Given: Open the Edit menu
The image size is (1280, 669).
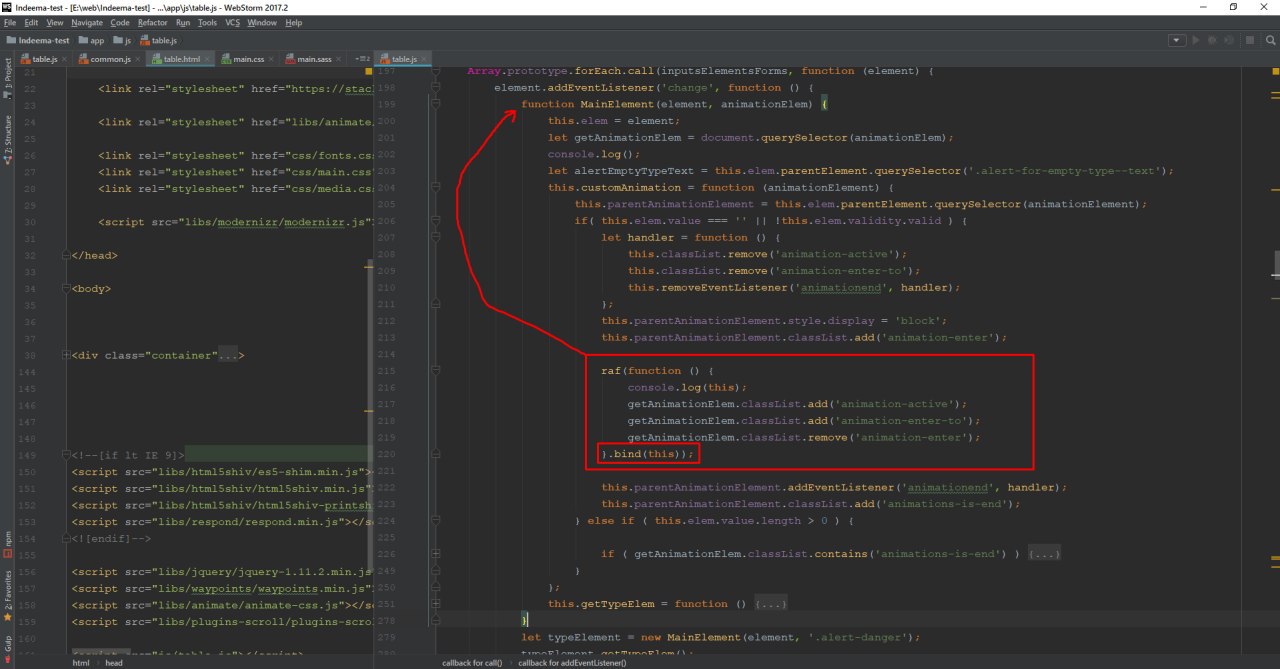Looking at the screenshot, I should tap(31, 22).
